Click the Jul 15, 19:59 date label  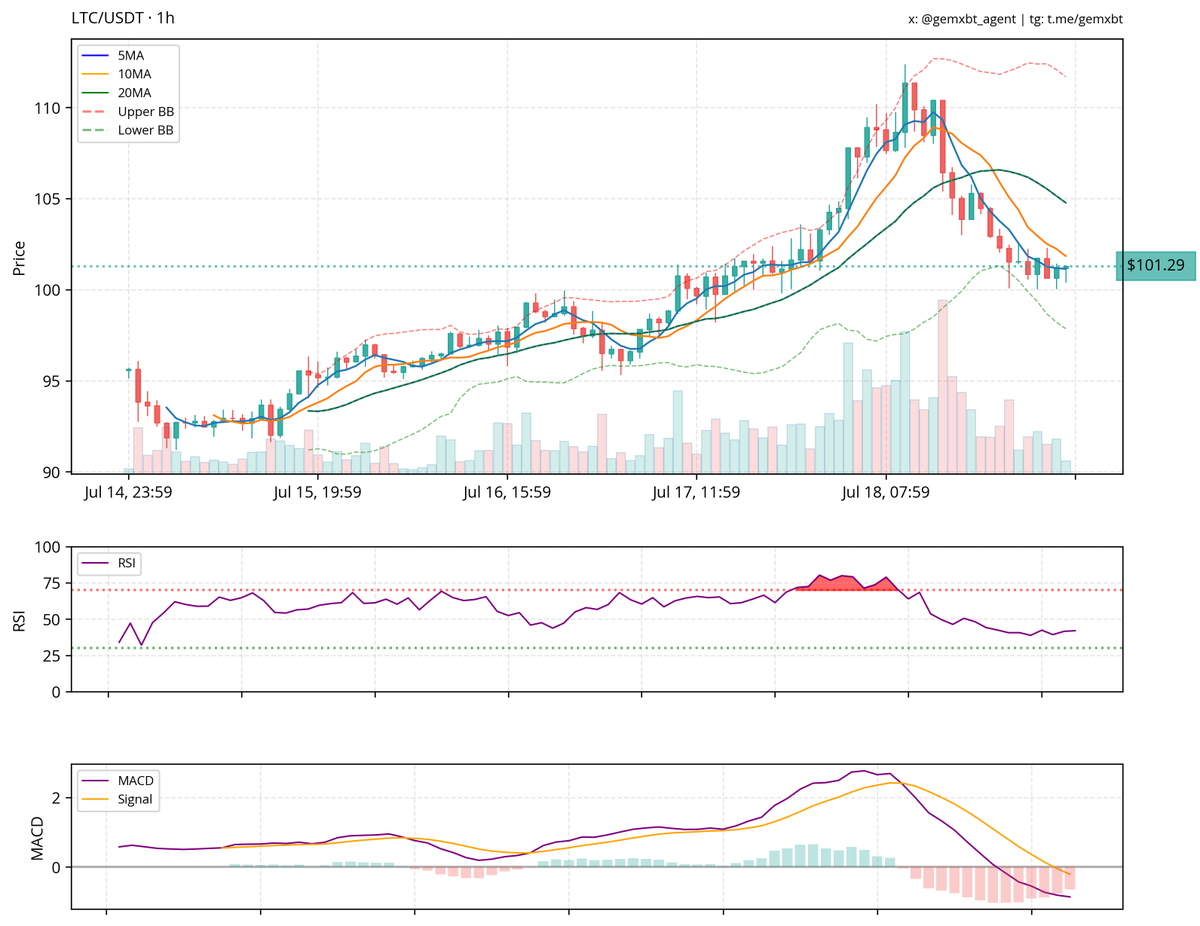click(317, 492)
